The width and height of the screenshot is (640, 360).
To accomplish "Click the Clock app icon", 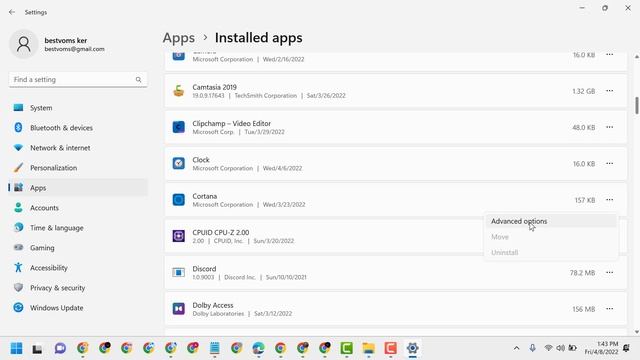I will point(178,163).
